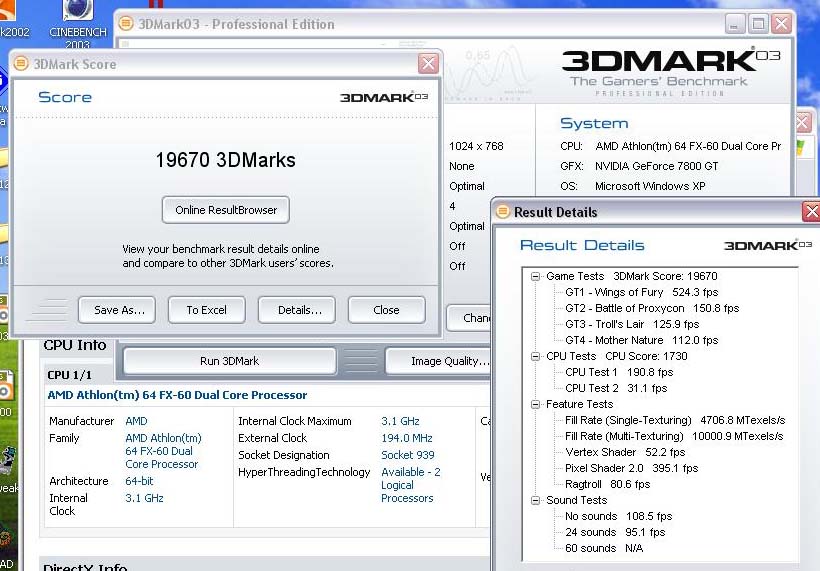Select CPU Test 2 result row

(616, 389)
